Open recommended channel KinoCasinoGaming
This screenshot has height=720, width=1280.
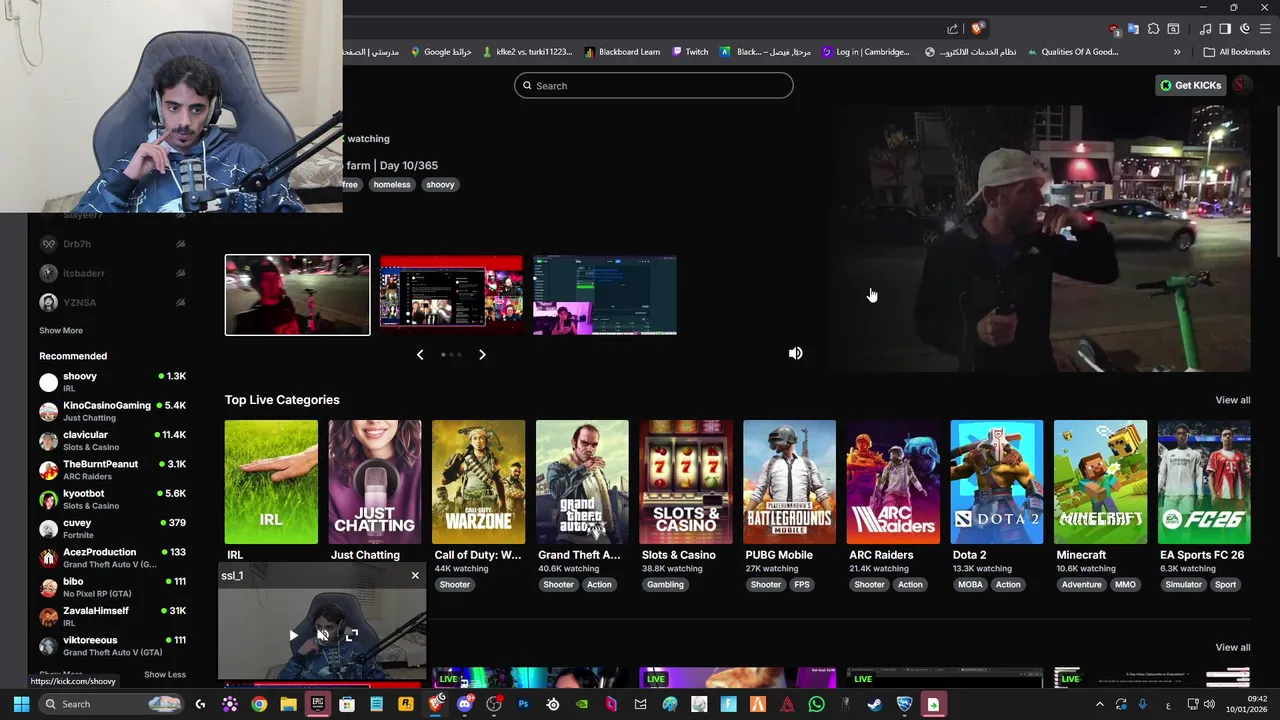point(112,411)
